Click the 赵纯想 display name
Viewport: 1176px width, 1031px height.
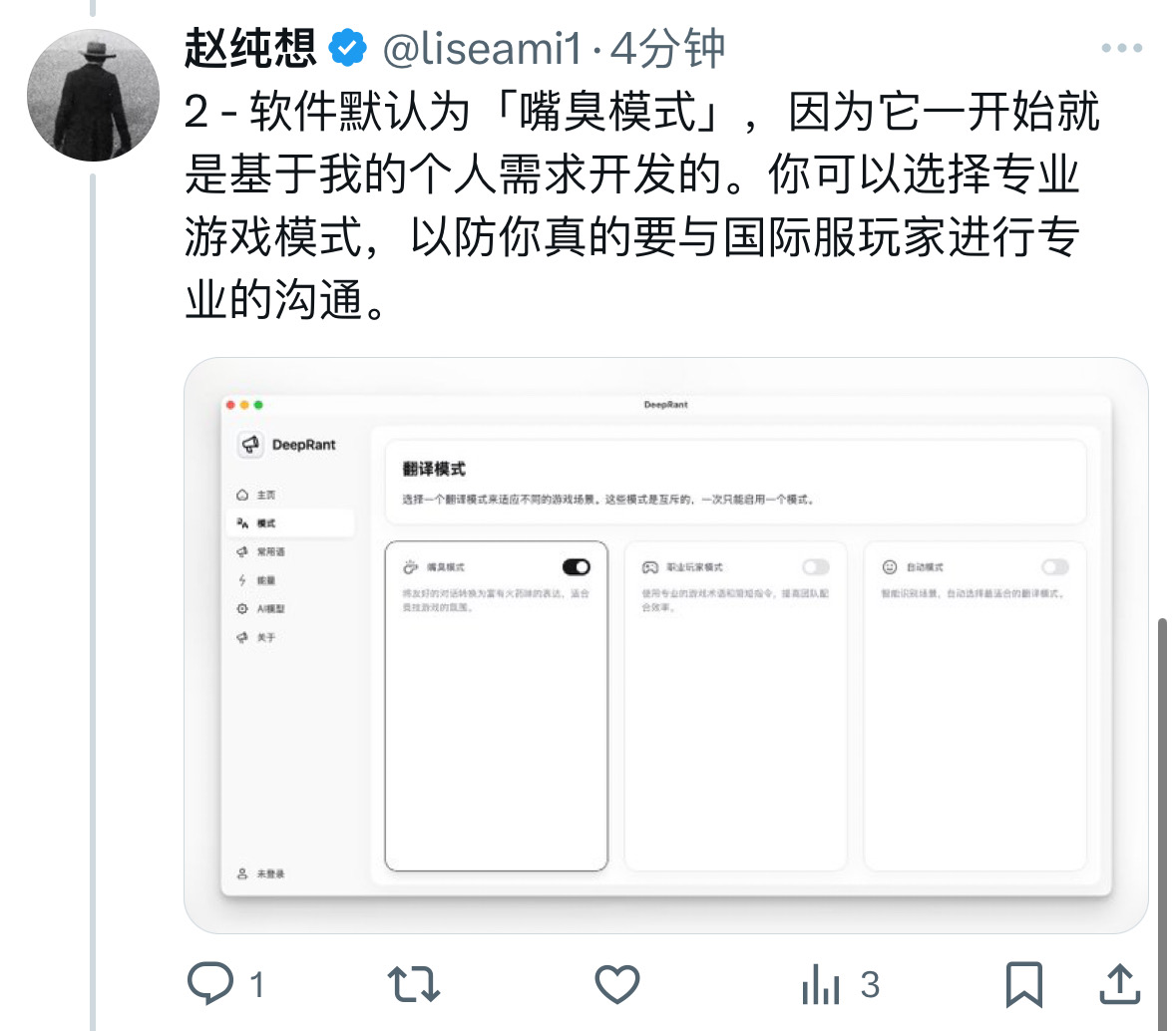(250, 49)
